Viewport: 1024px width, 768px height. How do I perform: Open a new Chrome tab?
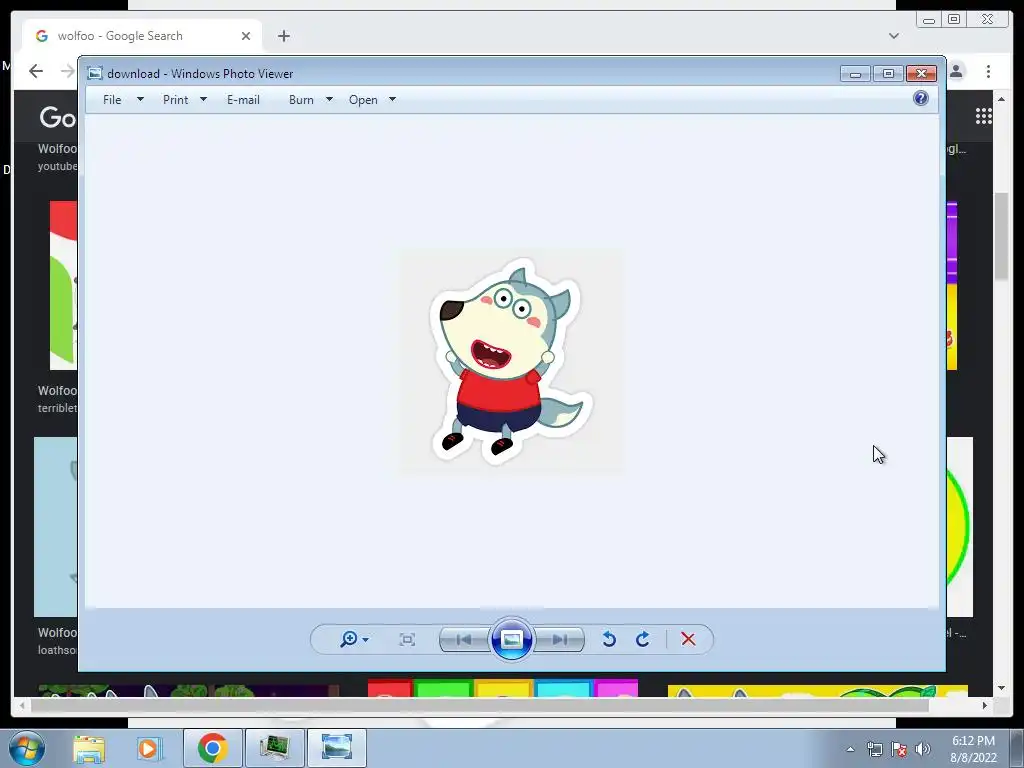[x=283, y=36]
